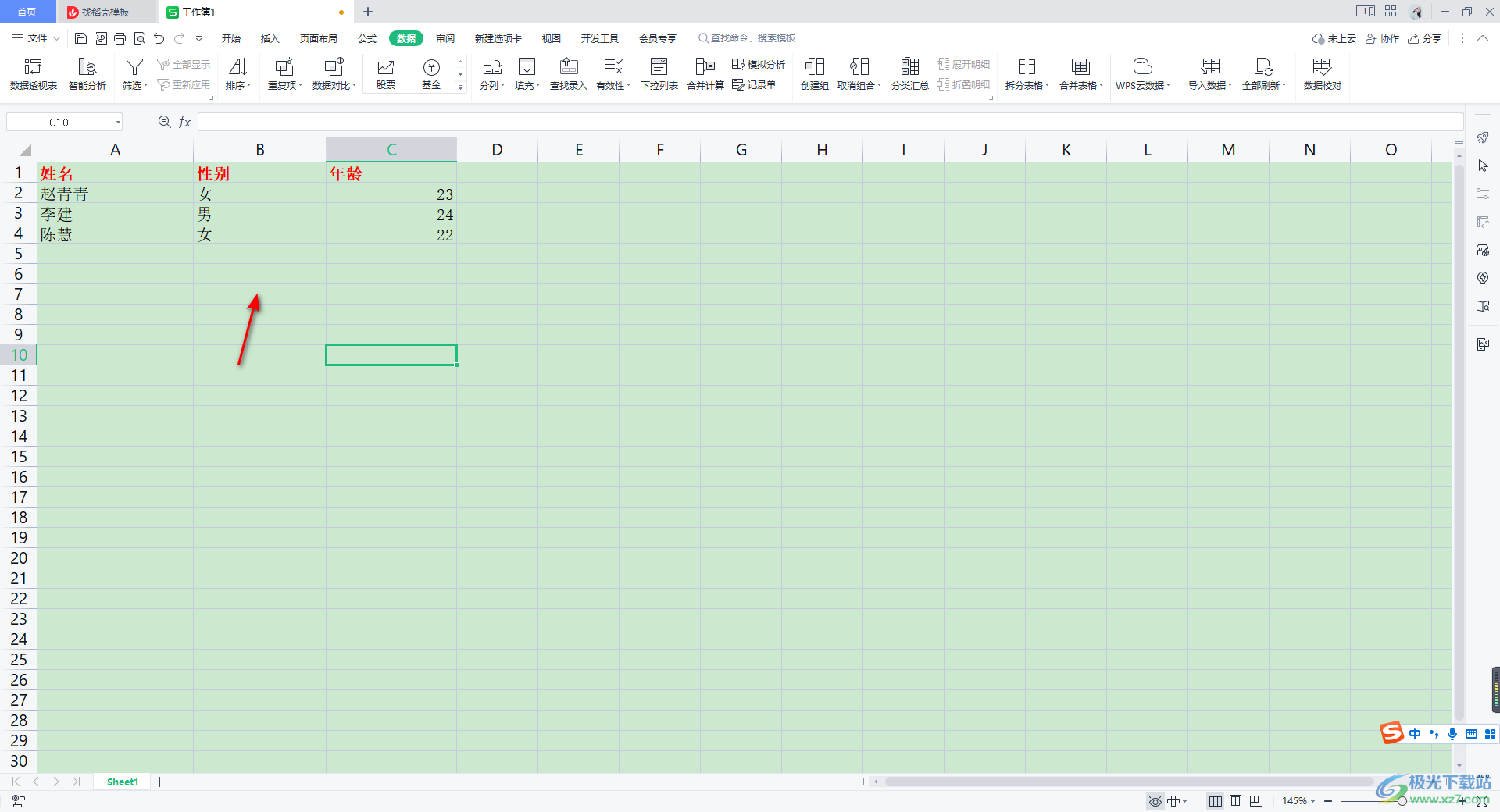Screen dimensions: 1500x812
Task: Click the horizontal scrollbar thumb
Action: click(1129, 782)
